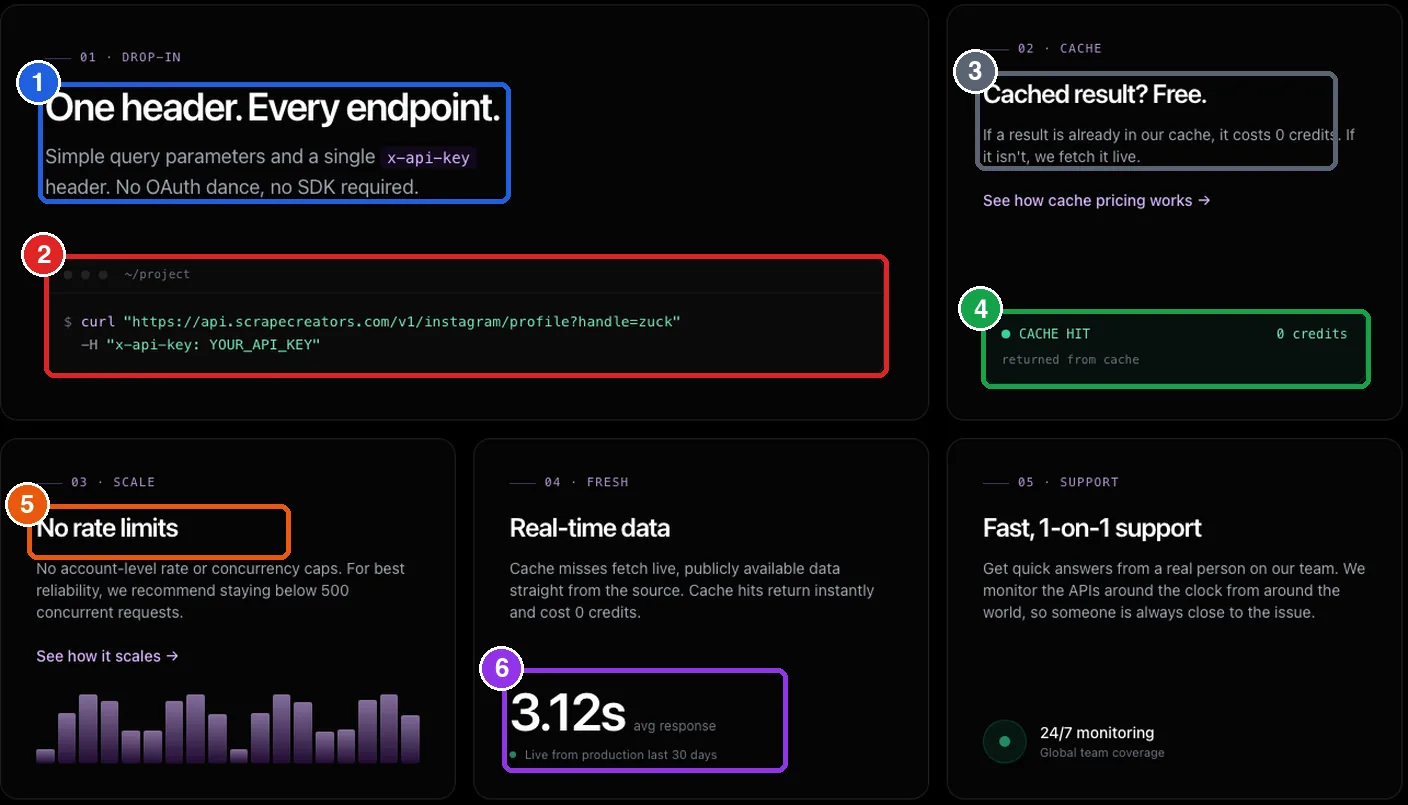Click the "Cached result? Free." heading

(1095, 95)
